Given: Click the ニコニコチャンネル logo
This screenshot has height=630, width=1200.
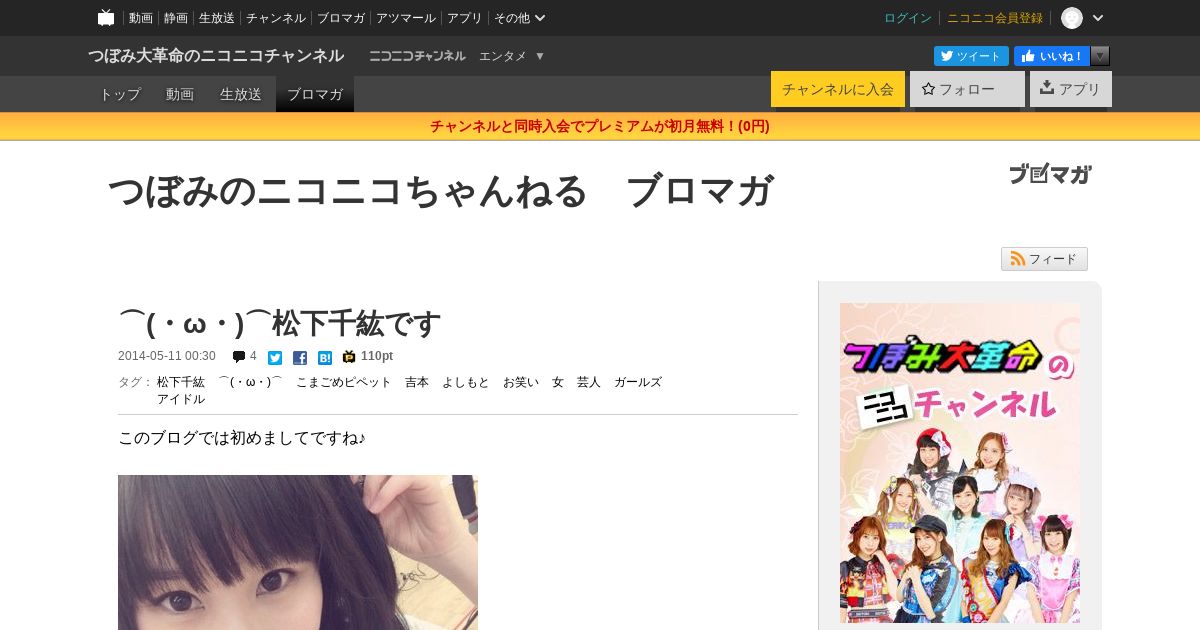Looking at the screenshot, I should [x=417, y=56].
